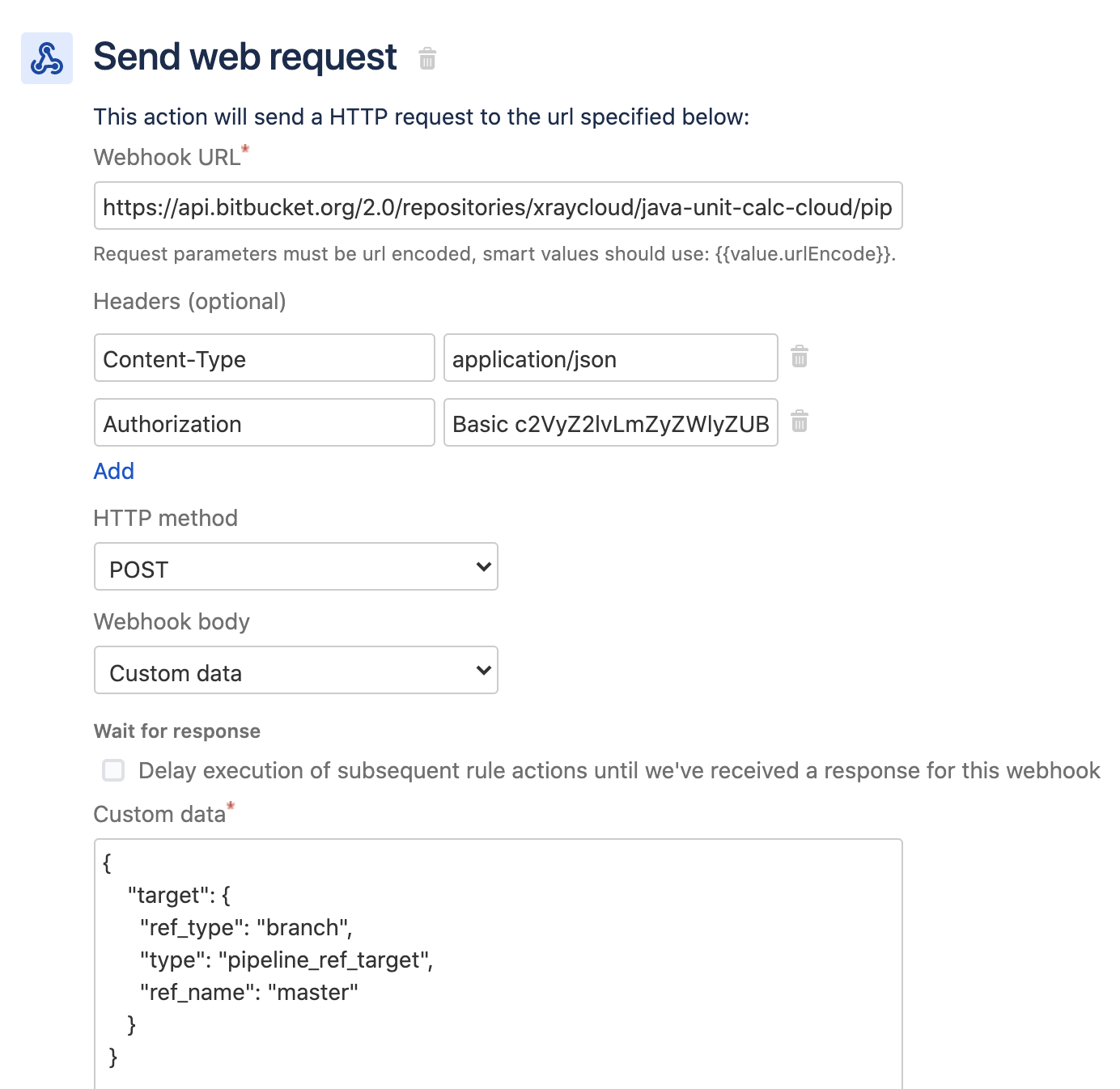The width and height of the screenshot is (1120, 1089).
Task: Enable the Delay execution checkbox
Action: (113, 770)
